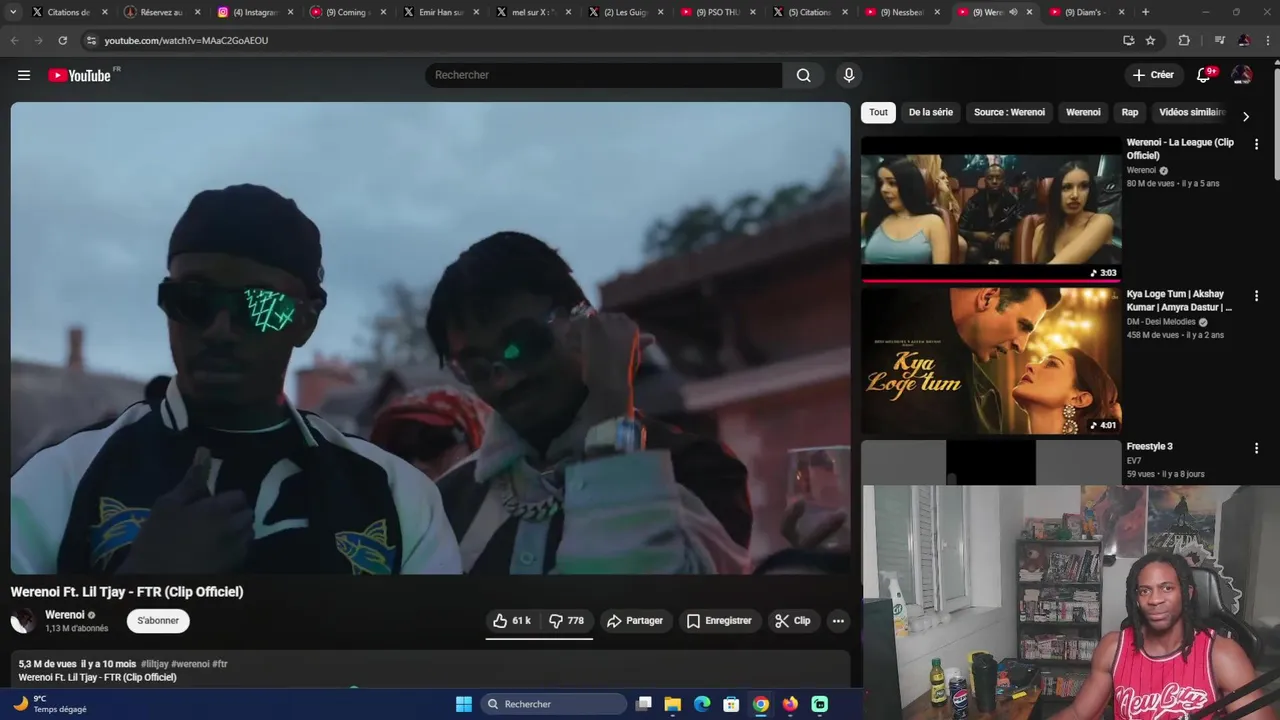The image size is (1280, 720).
Task: Select the Werenoi filter chip
Action: 1083,112
